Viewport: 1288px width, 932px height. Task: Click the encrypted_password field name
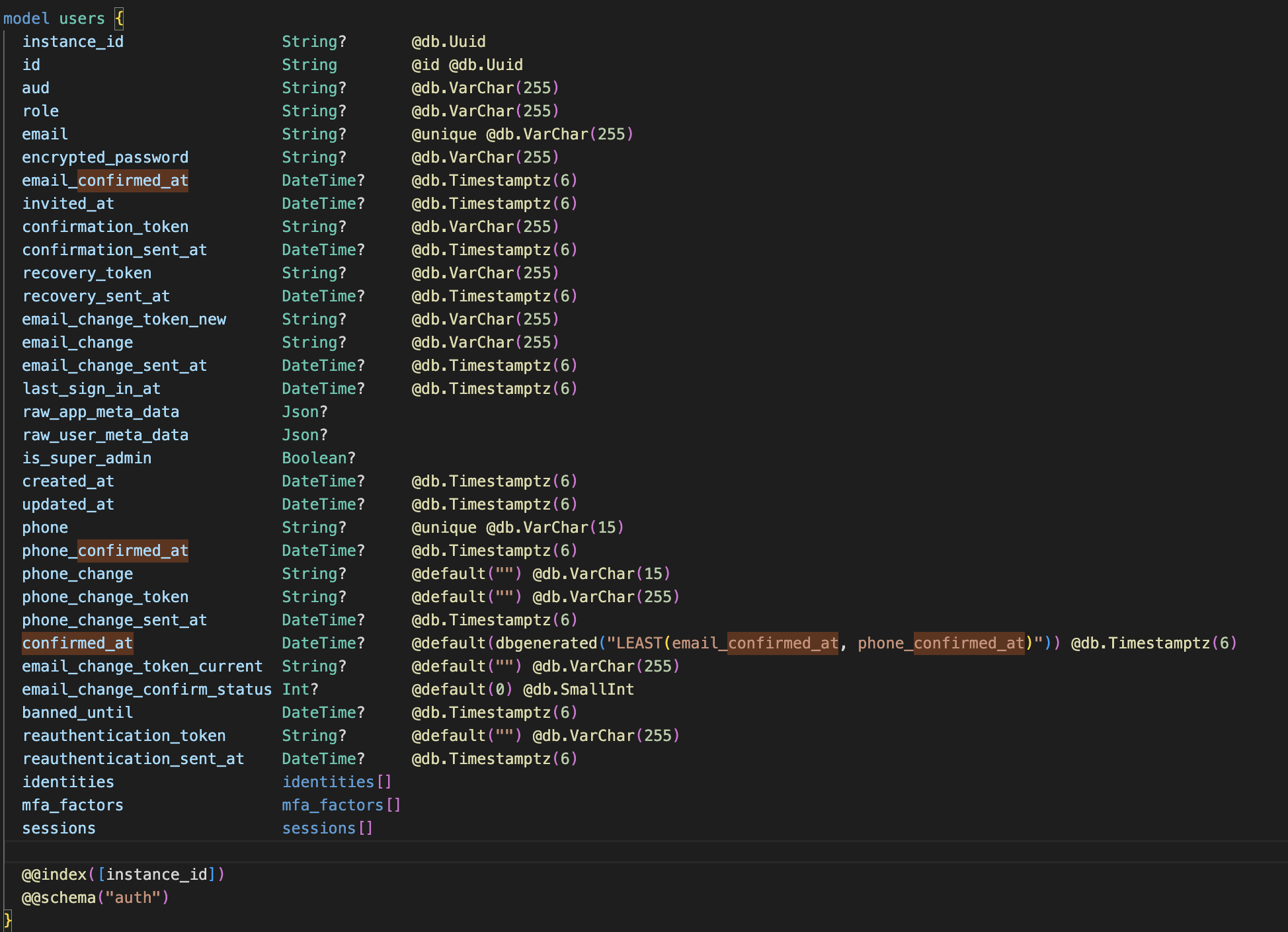(105, 157)
